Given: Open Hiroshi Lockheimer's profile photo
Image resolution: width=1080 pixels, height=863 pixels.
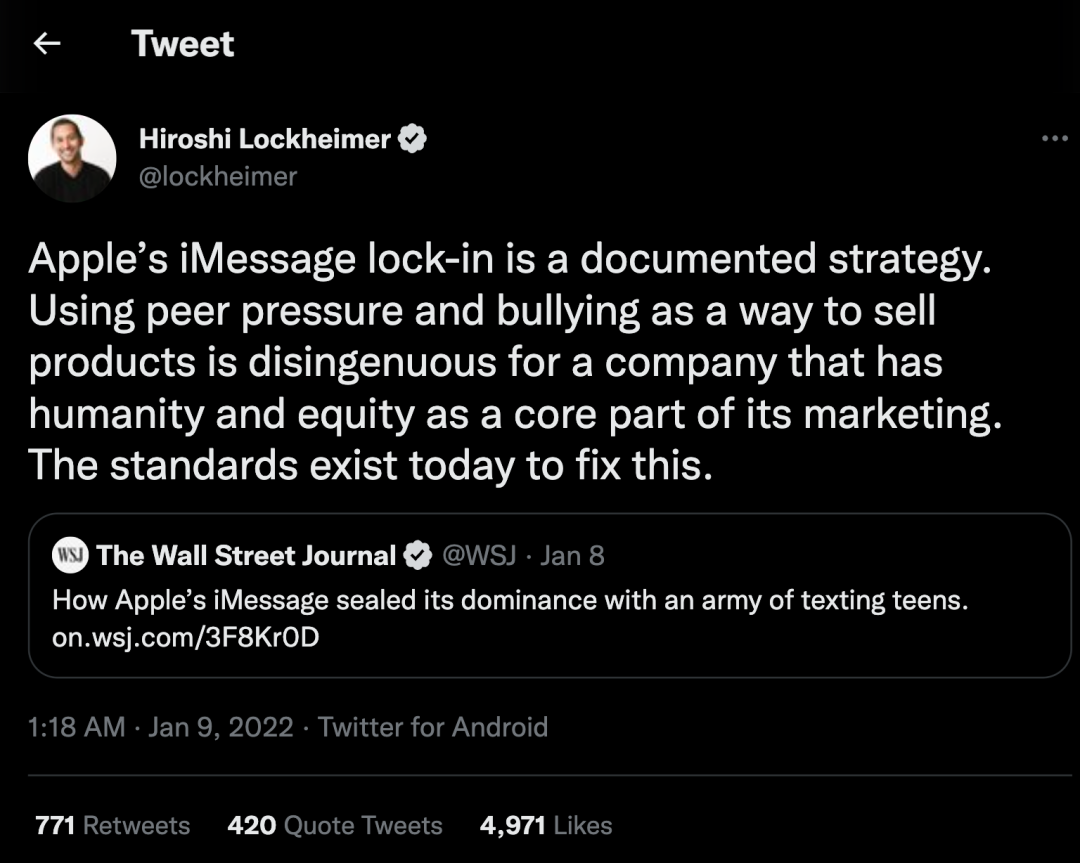Looking at the screenshot, I should (72, 159).
